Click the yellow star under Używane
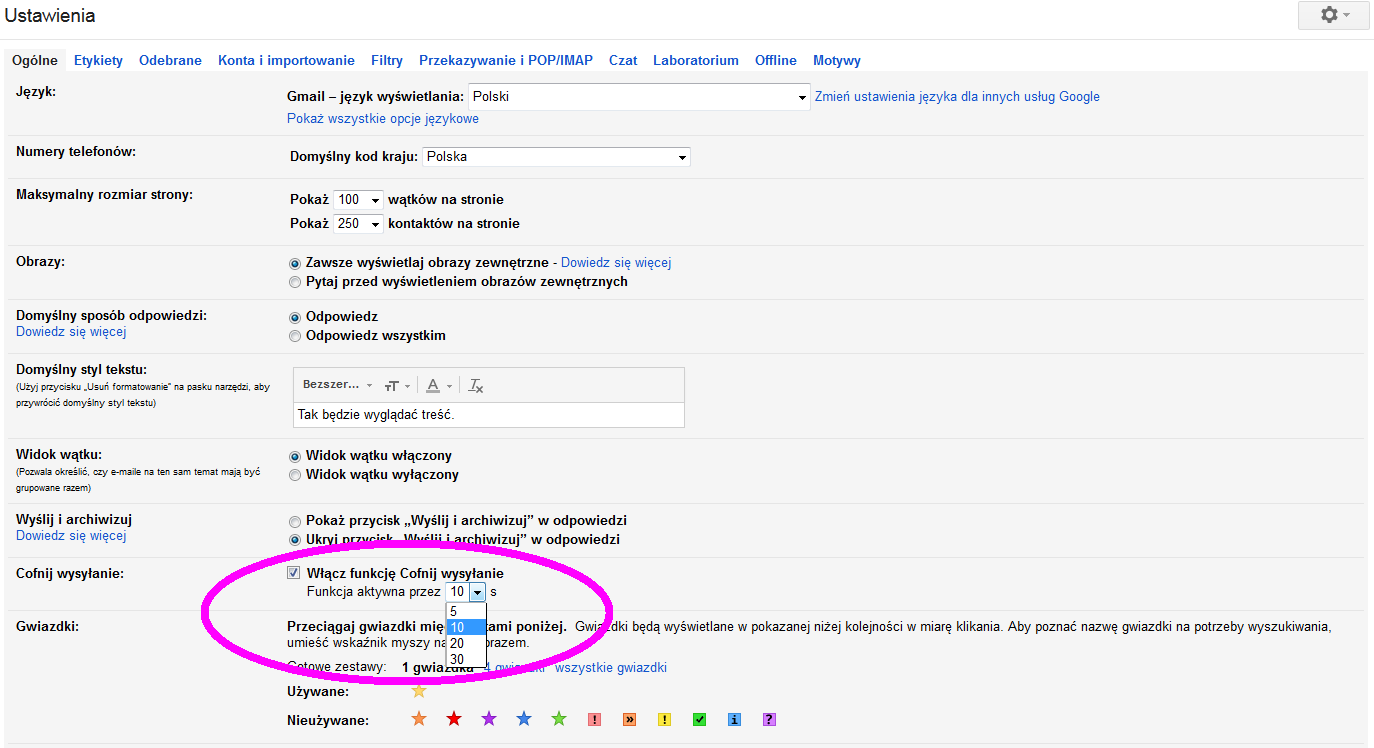This screenshot has height=748, width=1374. point(419,691)
